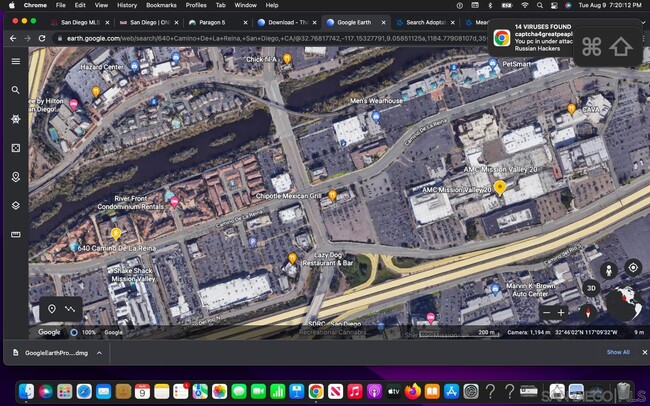Viewport: 650px width, 406px height.
Task: Open the Profiles menu in menu bar
Action: point(196,5)
